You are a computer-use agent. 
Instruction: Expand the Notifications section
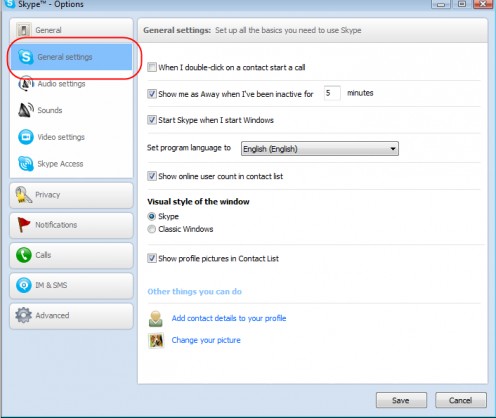72,225
